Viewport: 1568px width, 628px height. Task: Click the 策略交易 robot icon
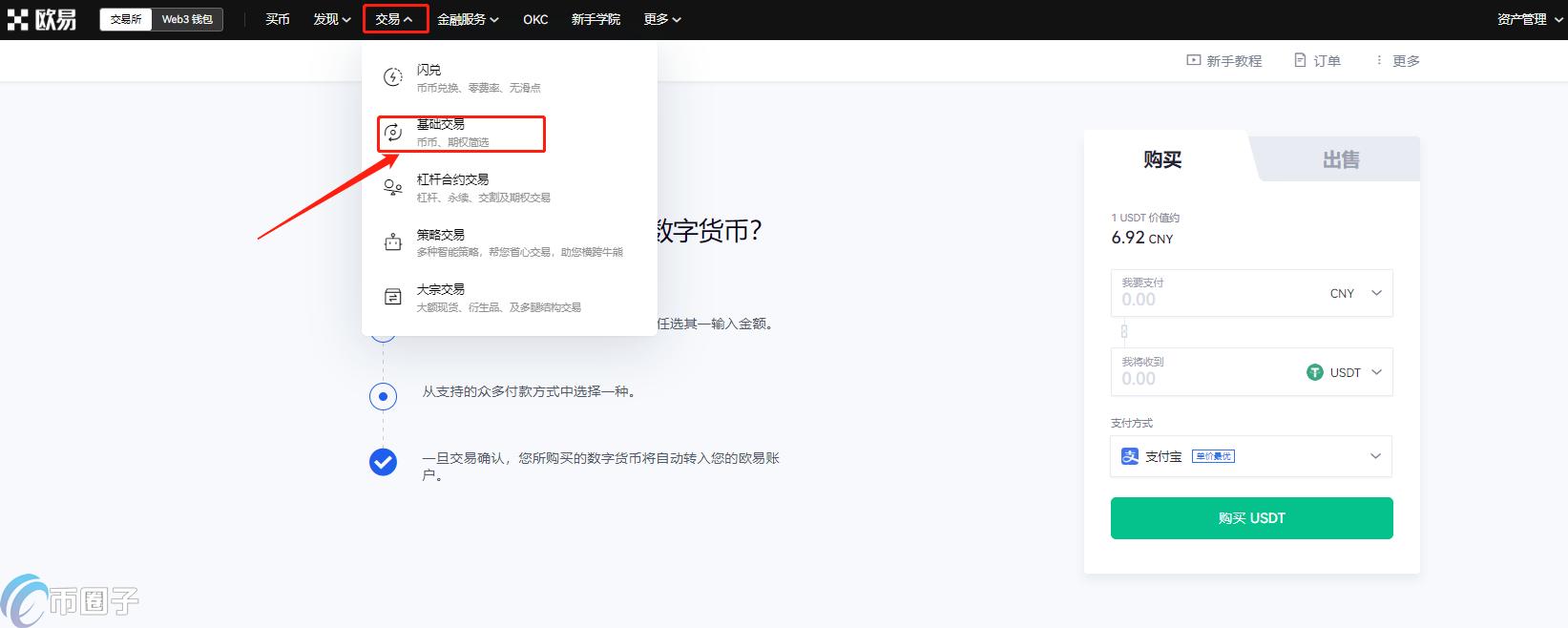point(392,242)
